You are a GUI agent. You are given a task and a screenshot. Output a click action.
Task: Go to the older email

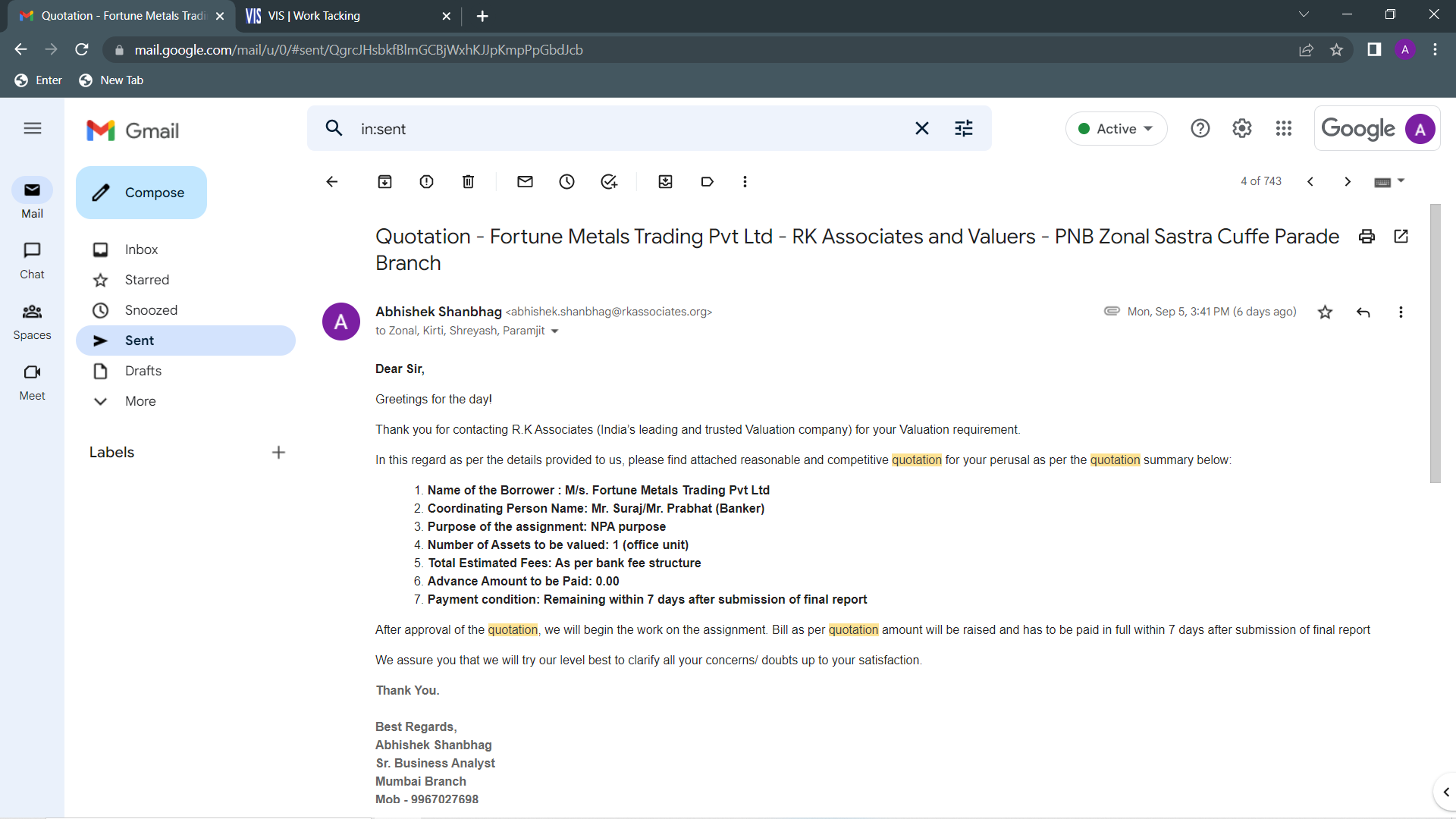tap(1348, 181)
